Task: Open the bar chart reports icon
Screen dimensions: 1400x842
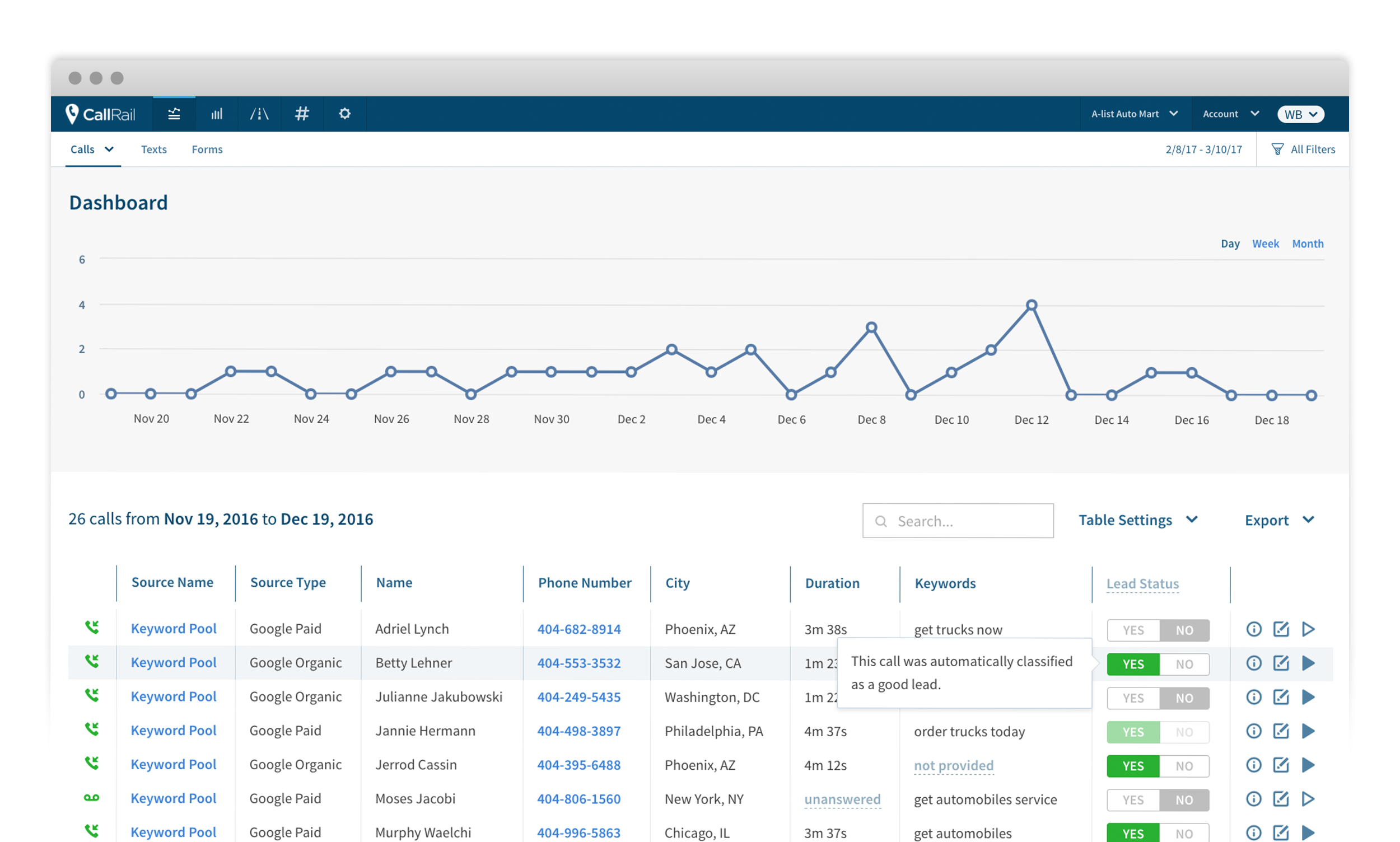Action: tap(217, 114)
